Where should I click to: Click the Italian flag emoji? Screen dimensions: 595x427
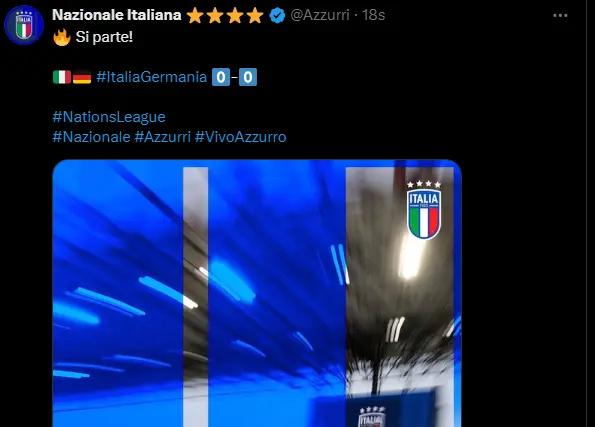tap(62, 77)
